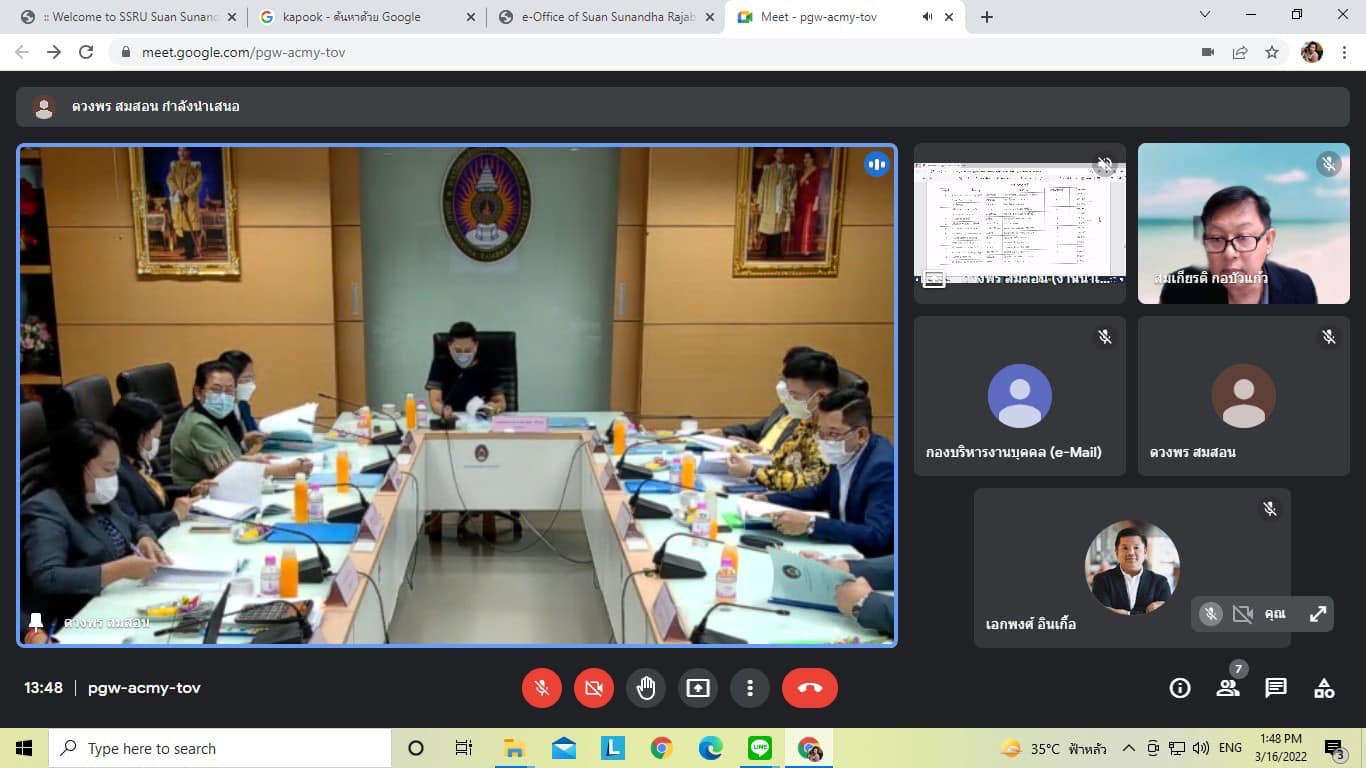
Task: Click the present screen icon
Action: coord(698,688)
